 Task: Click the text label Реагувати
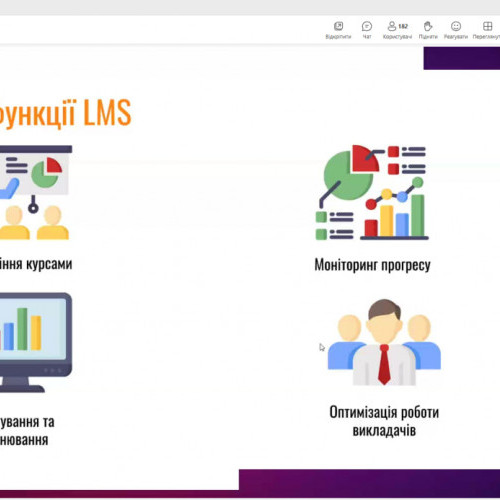[456, 37]
